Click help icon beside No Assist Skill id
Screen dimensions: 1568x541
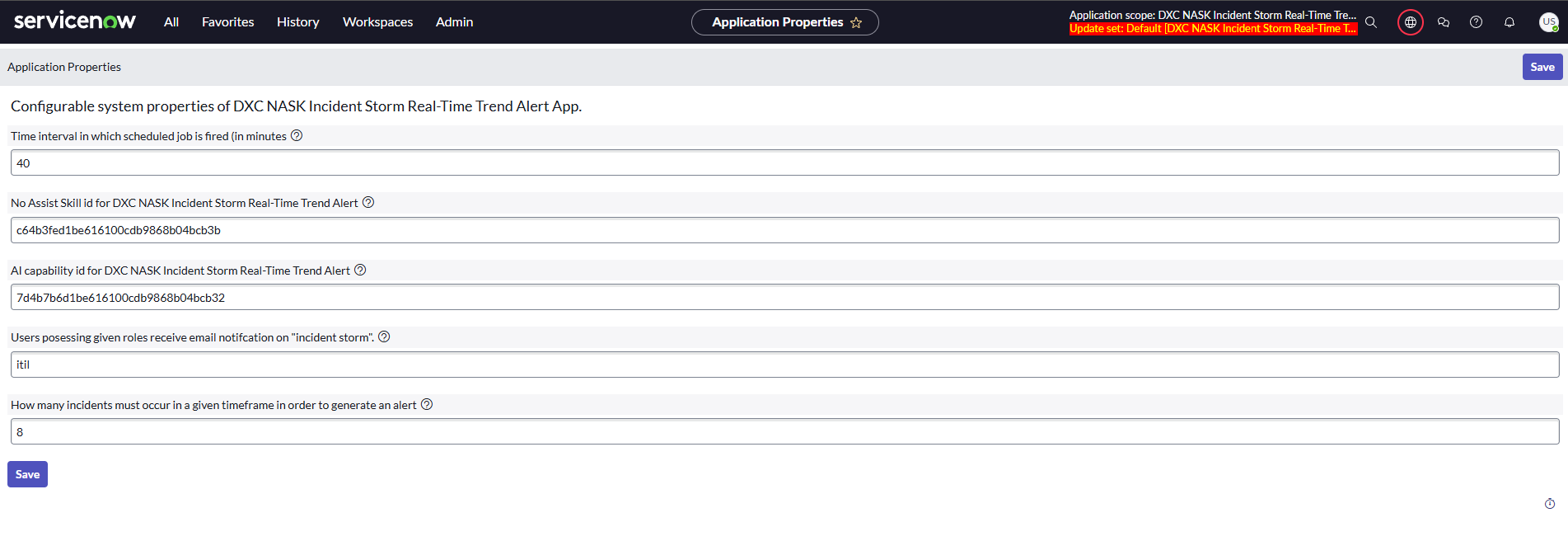368,203
